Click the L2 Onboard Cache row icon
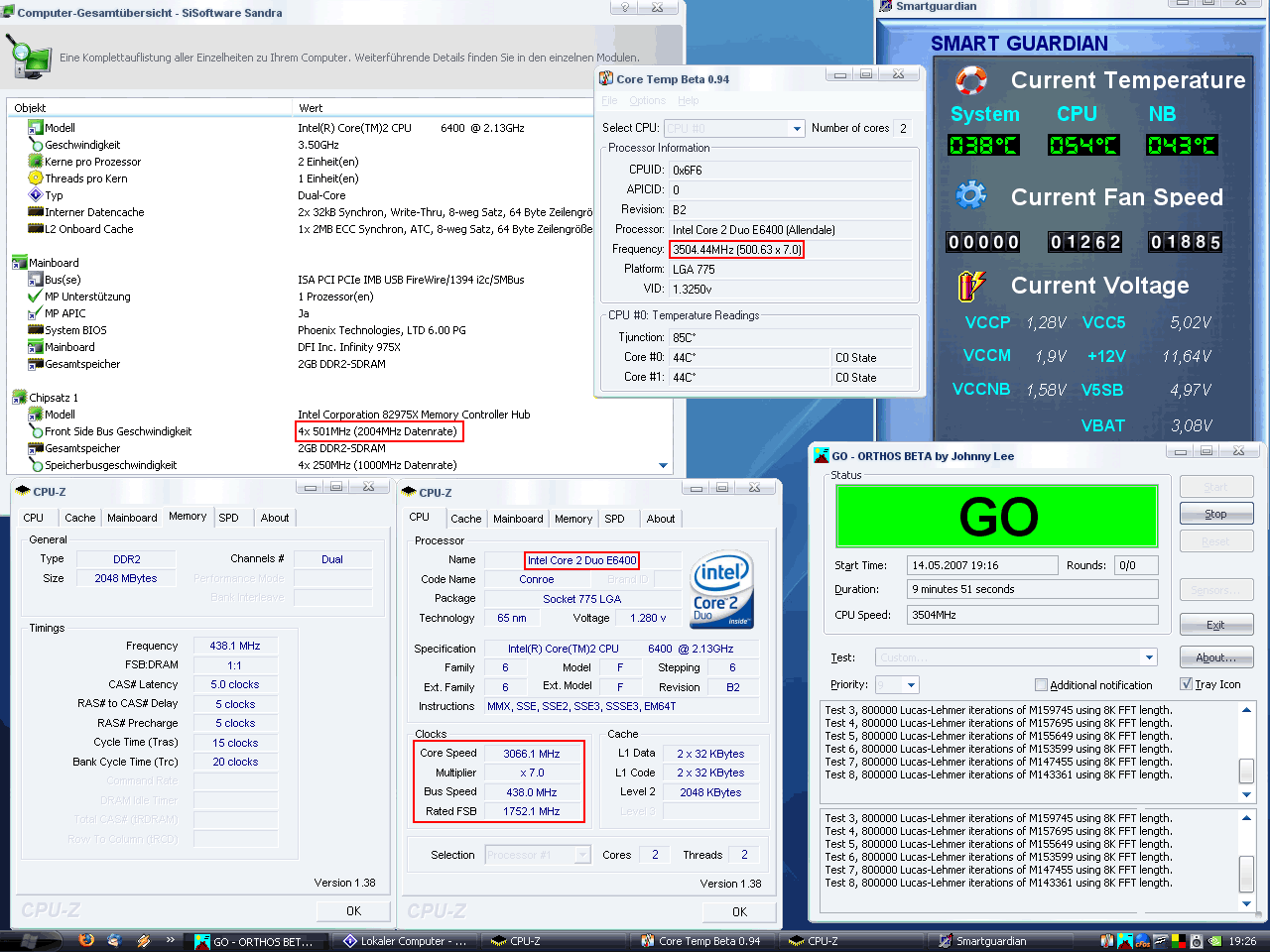Image resolution: width=1270 pixels, height=952 pixels. tap(36, 229)
